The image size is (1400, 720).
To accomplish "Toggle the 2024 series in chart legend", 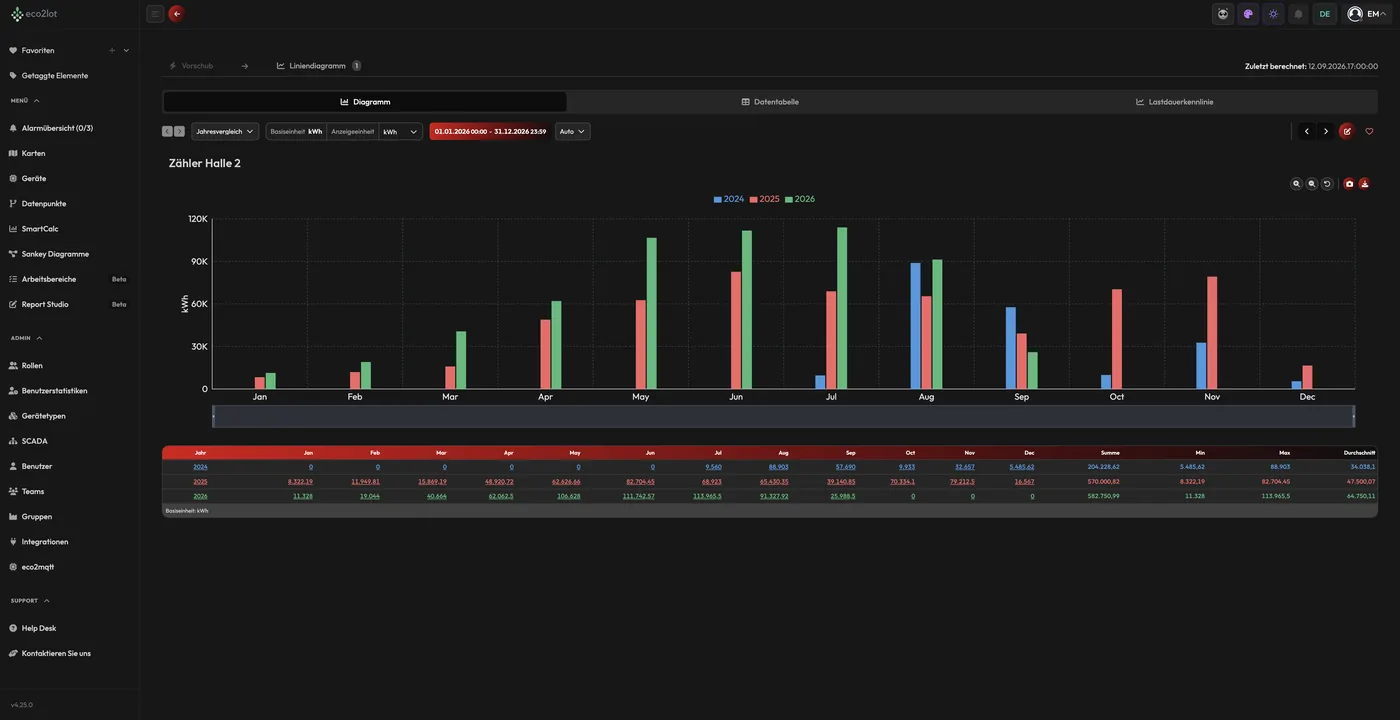I will click(x=729, y=199).
